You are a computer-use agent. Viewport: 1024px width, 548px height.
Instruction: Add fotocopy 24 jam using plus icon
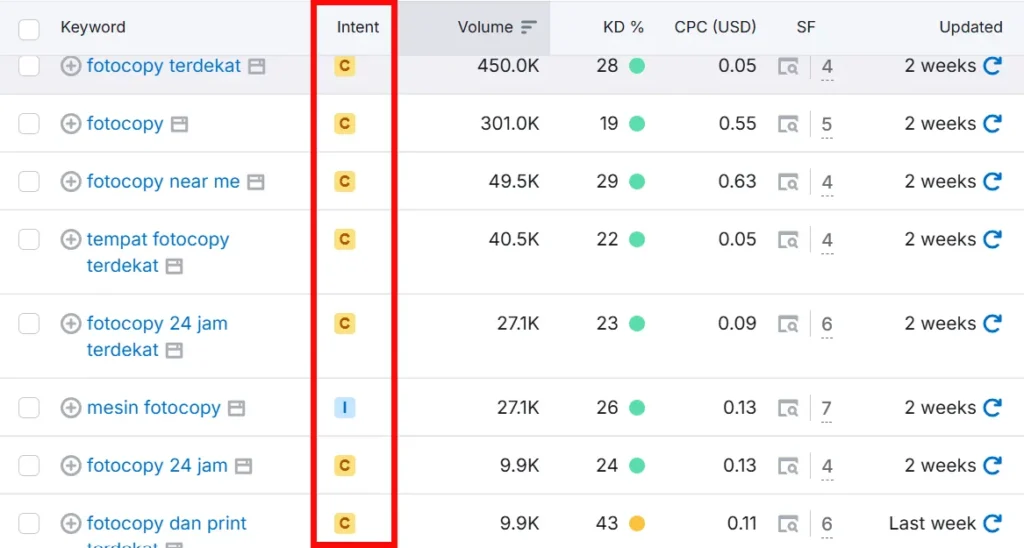click(x=71, y=466)
